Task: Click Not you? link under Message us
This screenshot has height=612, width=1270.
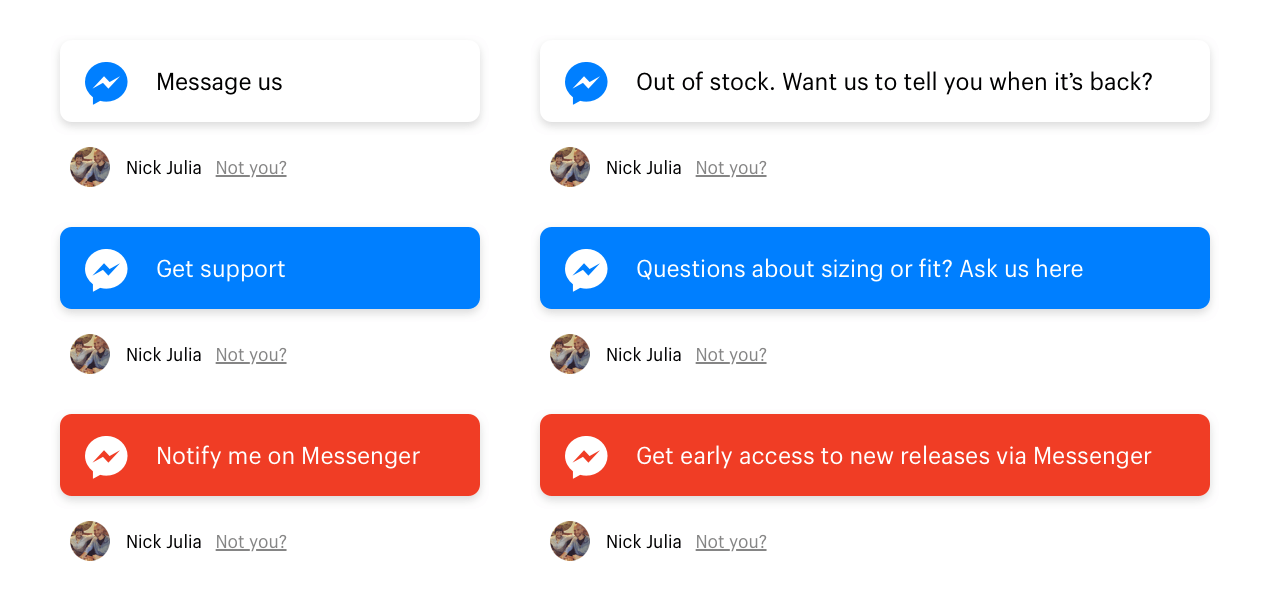Action: point(251,168)
